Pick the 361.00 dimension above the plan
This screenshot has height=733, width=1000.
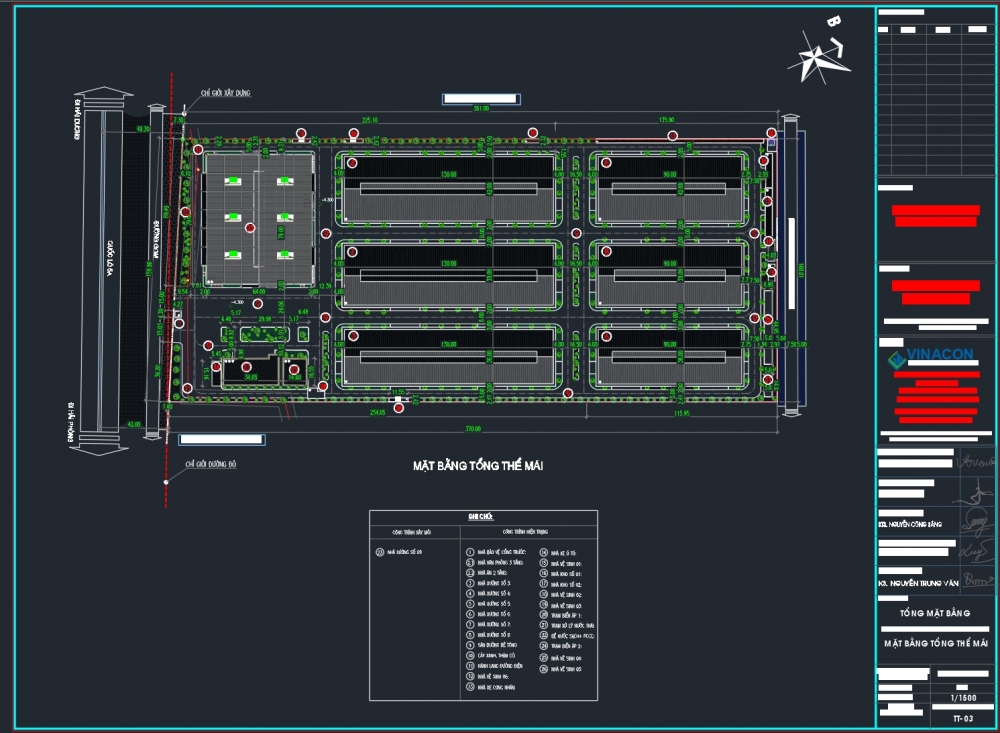pyautogui.click(x=481, y=108)
